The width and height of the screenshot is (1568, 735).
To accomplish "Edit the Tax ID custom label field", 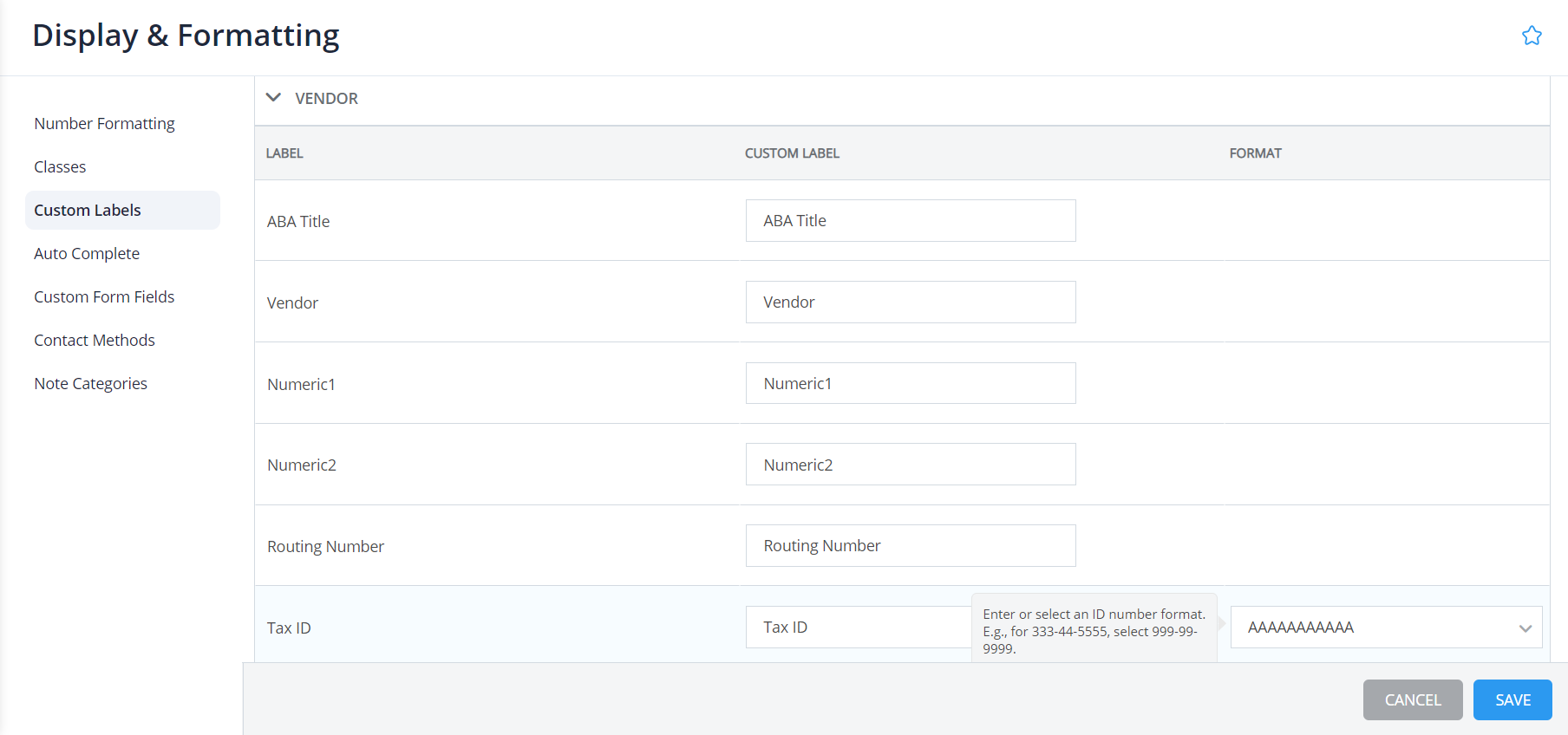I will (x=859, y=628).
